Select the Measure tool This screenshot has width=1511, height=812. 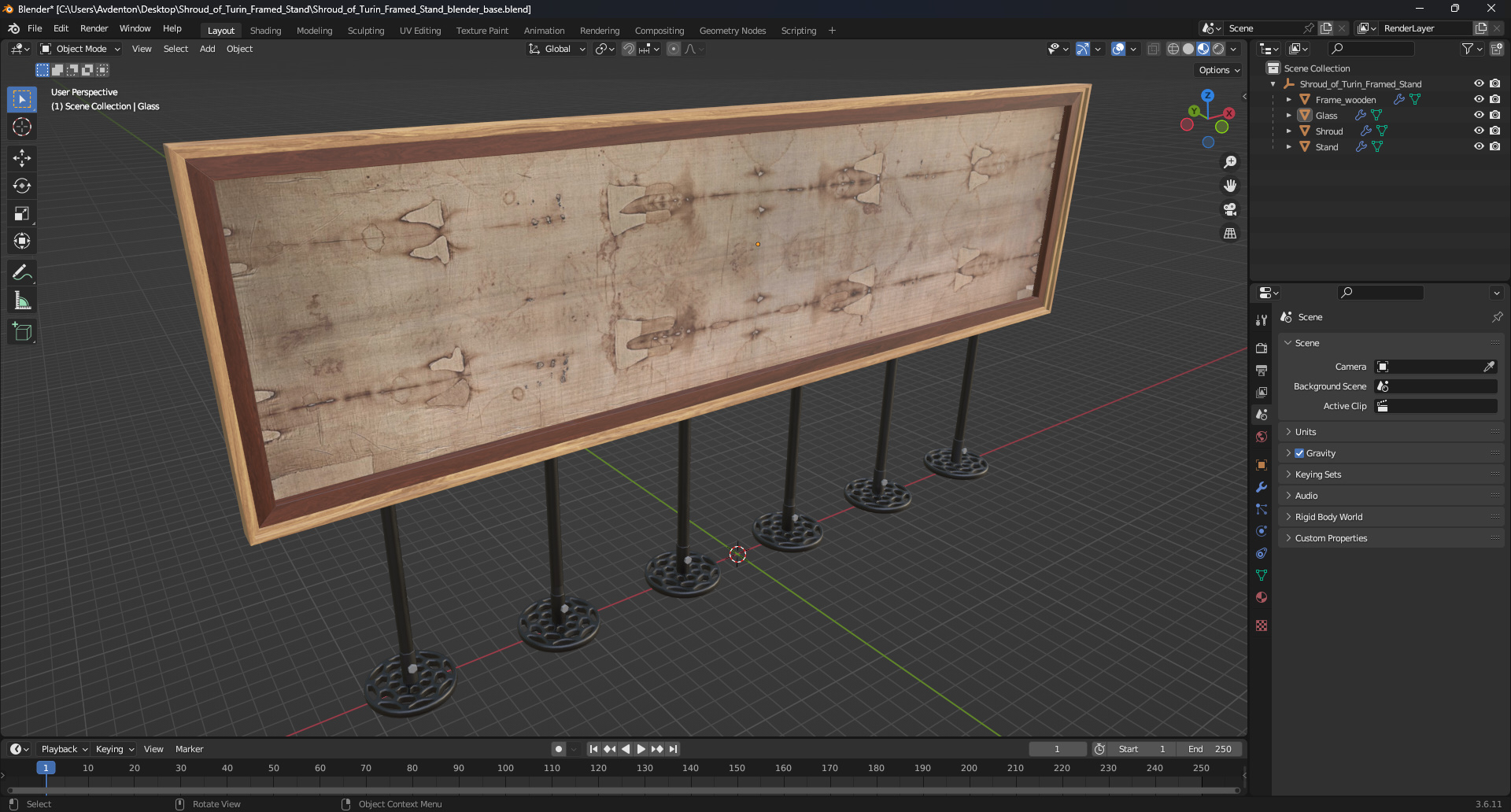click(22, 301)
